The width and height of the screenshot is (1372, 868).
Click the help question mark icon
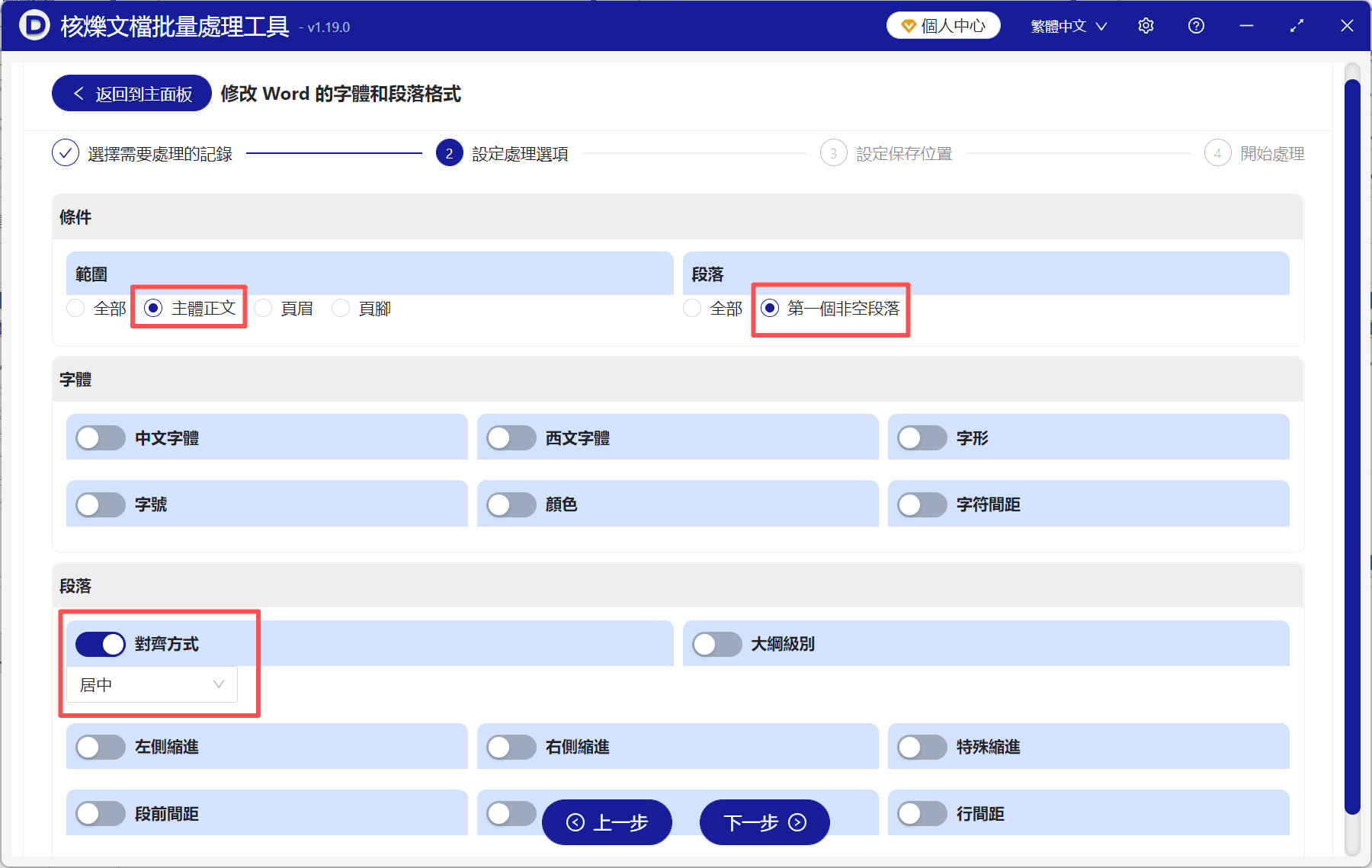(1196, 25)
